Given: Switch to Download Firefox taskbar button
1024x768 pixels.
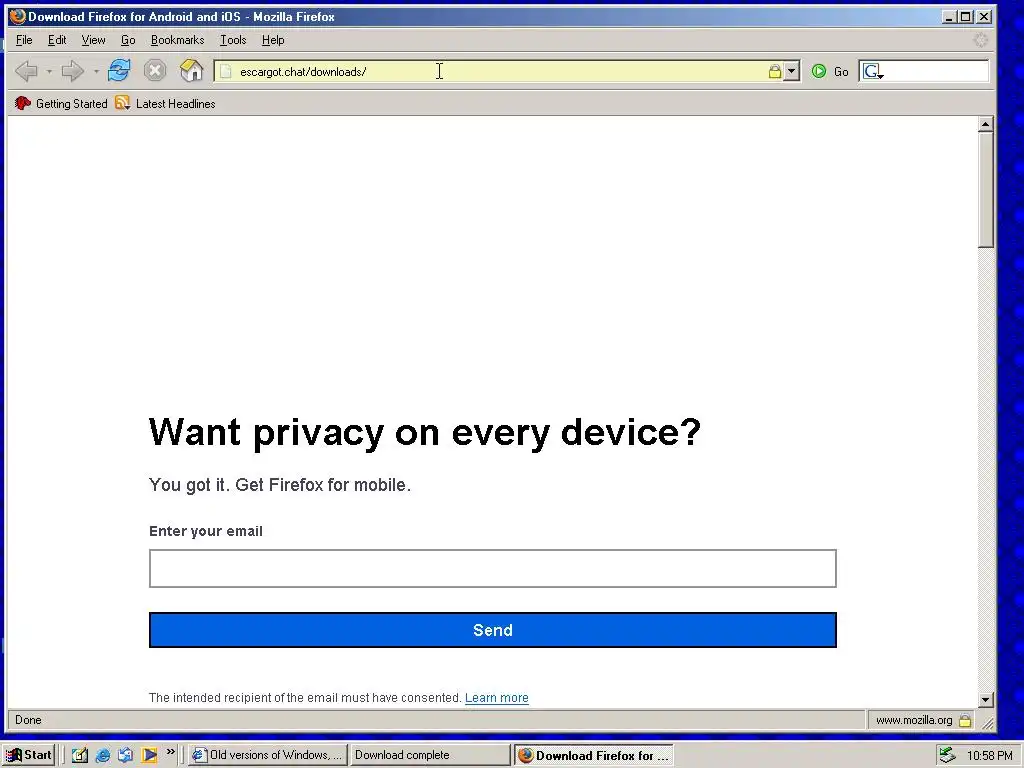Looking at the screenshot, I should tap(593, 755).
